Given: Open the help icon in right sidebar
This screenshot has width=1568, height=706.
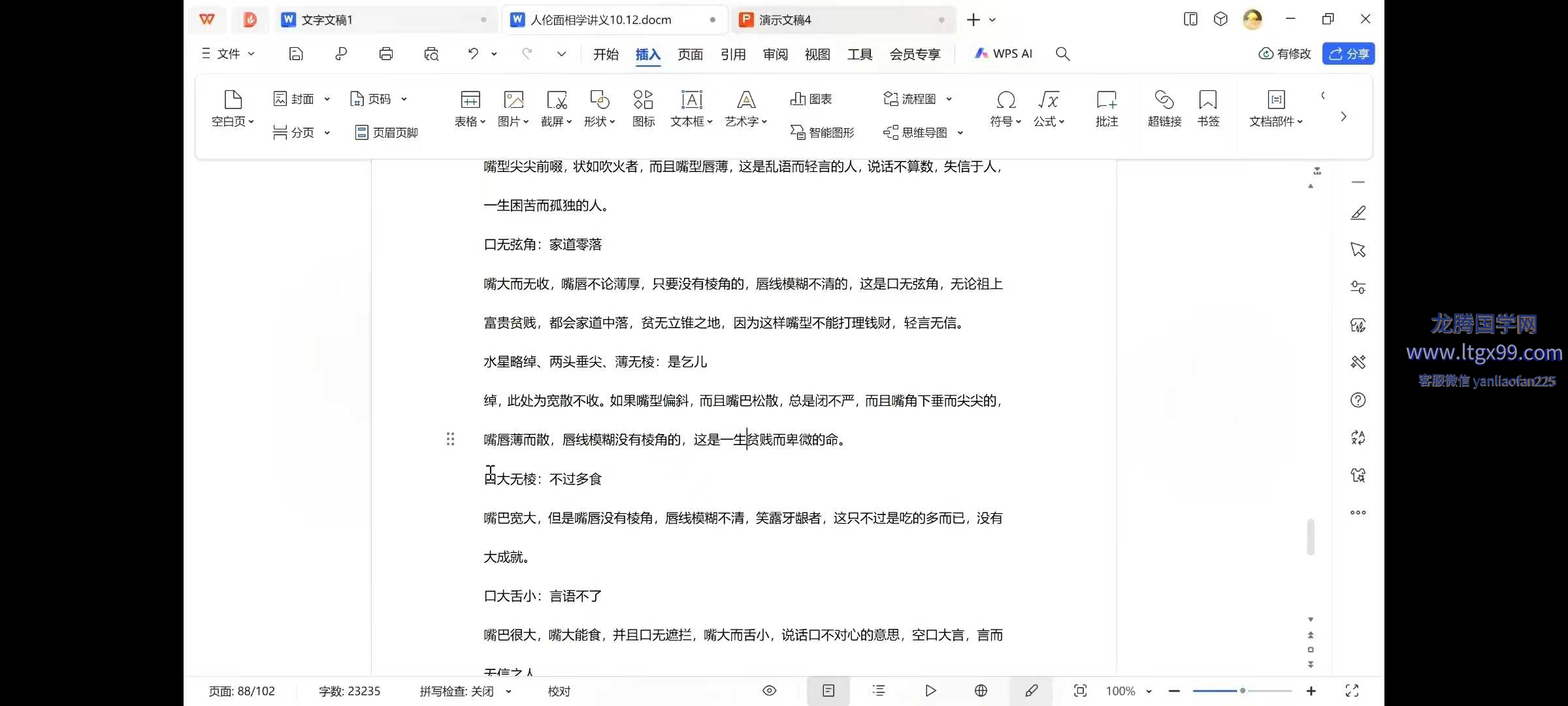Looking at the screenshot, I should 1358,400.
